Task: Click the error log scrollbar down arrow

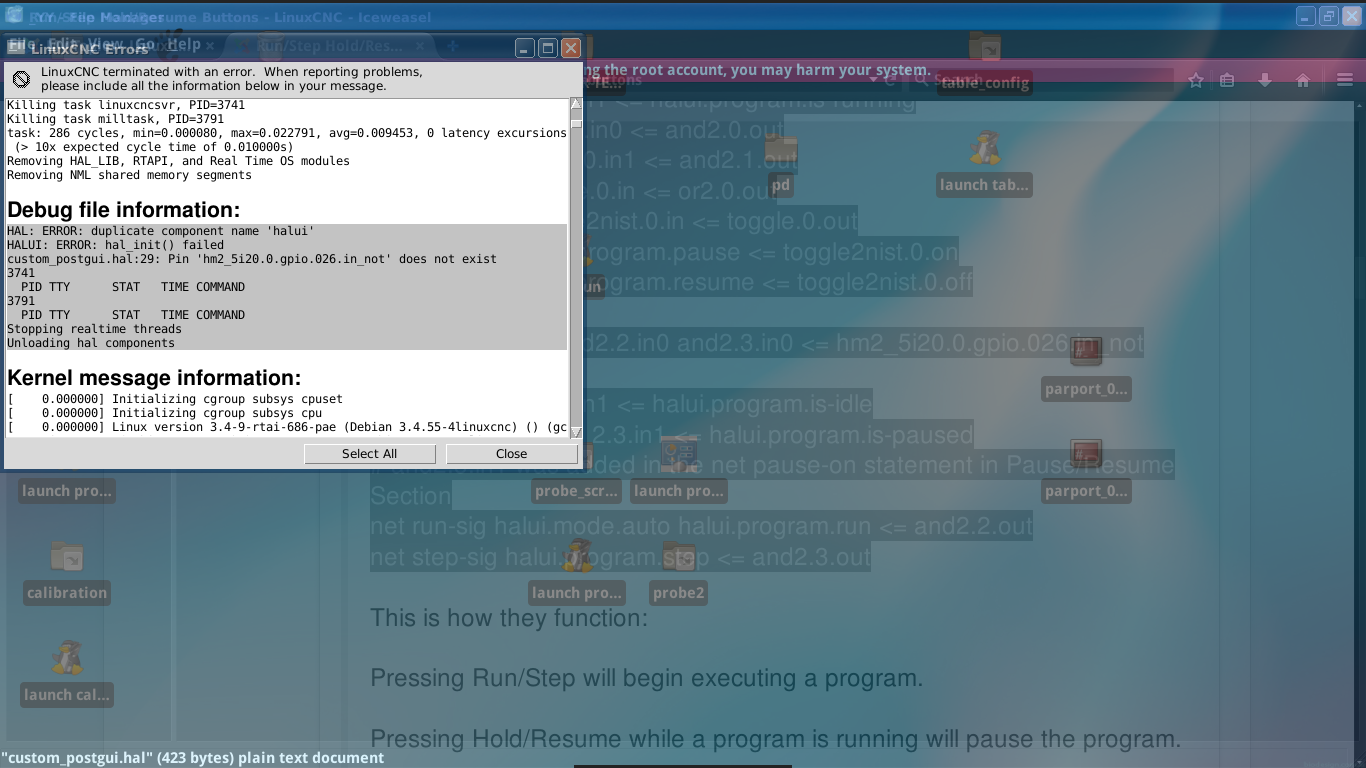Action: [x=576, y=431]
